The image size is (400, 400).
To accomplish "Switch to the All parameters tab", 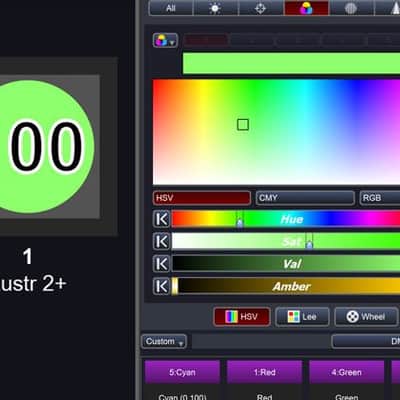I will pos(171,8).
